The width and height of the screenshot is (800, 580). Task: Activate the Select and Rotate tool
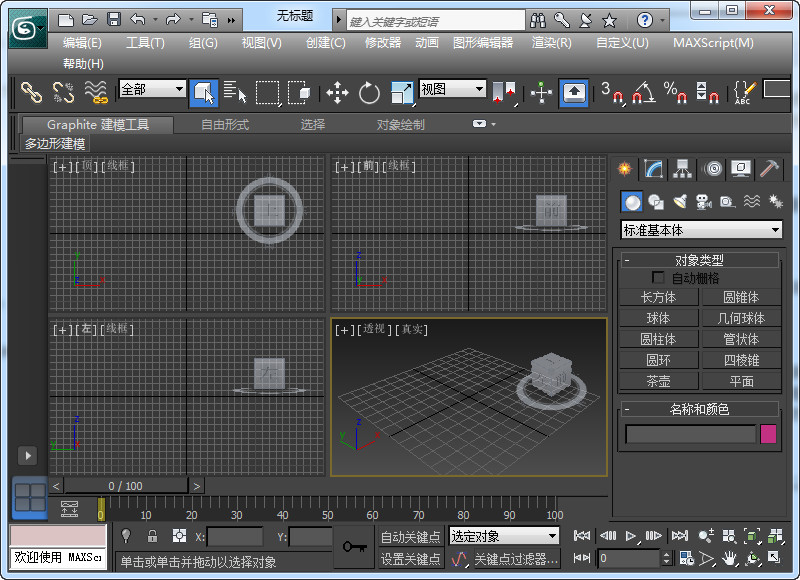tap(369, 92)
